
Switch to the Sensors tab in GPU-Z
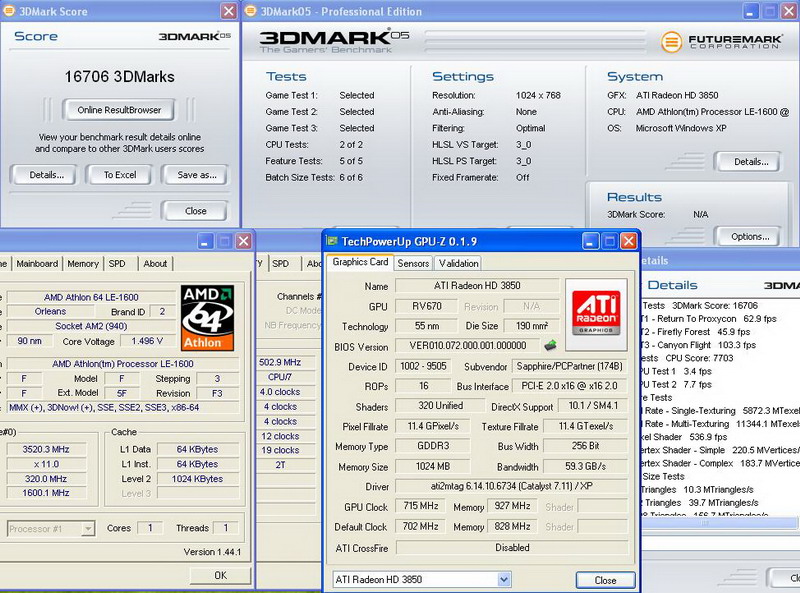413,263
